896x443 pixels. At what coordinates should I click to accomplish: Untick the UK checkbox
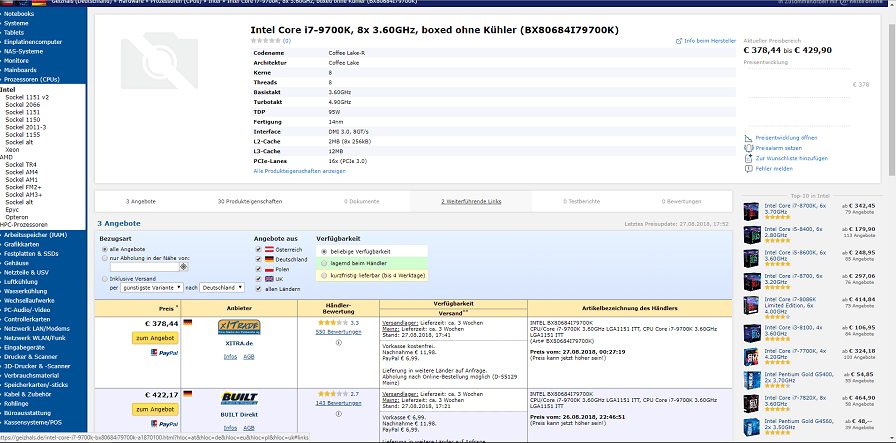259,279
